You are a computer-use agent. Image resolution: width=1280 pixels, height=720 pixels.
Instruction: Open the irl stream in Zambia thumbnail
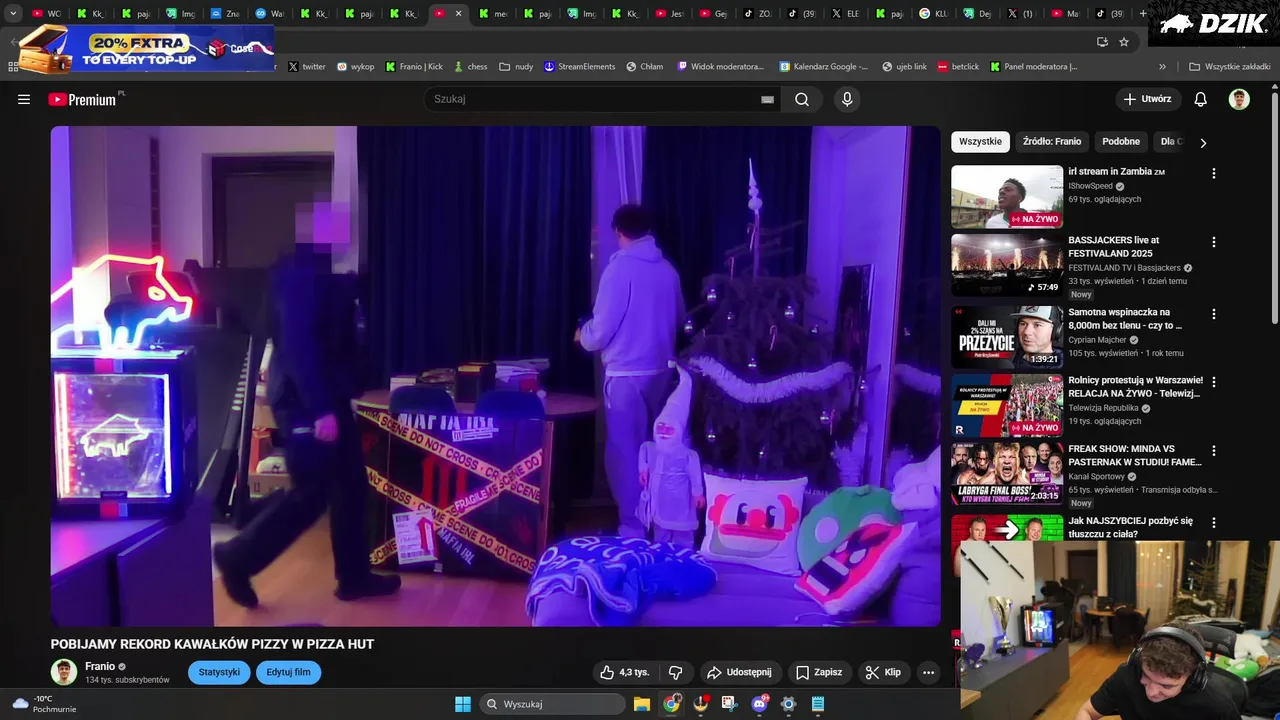[1007, 197]
